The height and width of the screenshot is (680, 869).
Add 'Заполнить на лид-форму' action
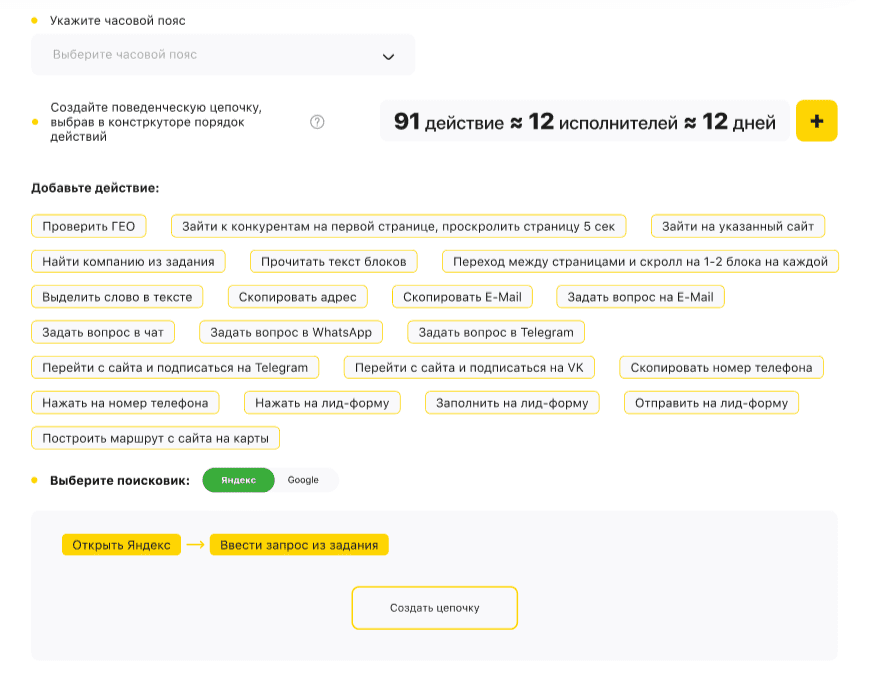(512, 403)
